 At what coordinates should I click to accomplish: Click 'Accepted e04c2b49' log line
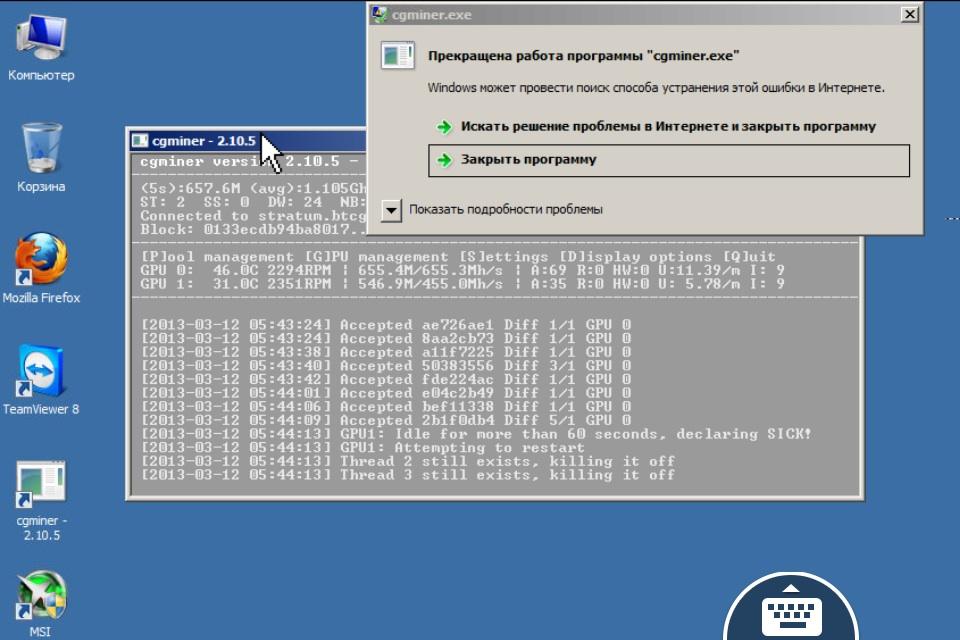pos(386,393)
